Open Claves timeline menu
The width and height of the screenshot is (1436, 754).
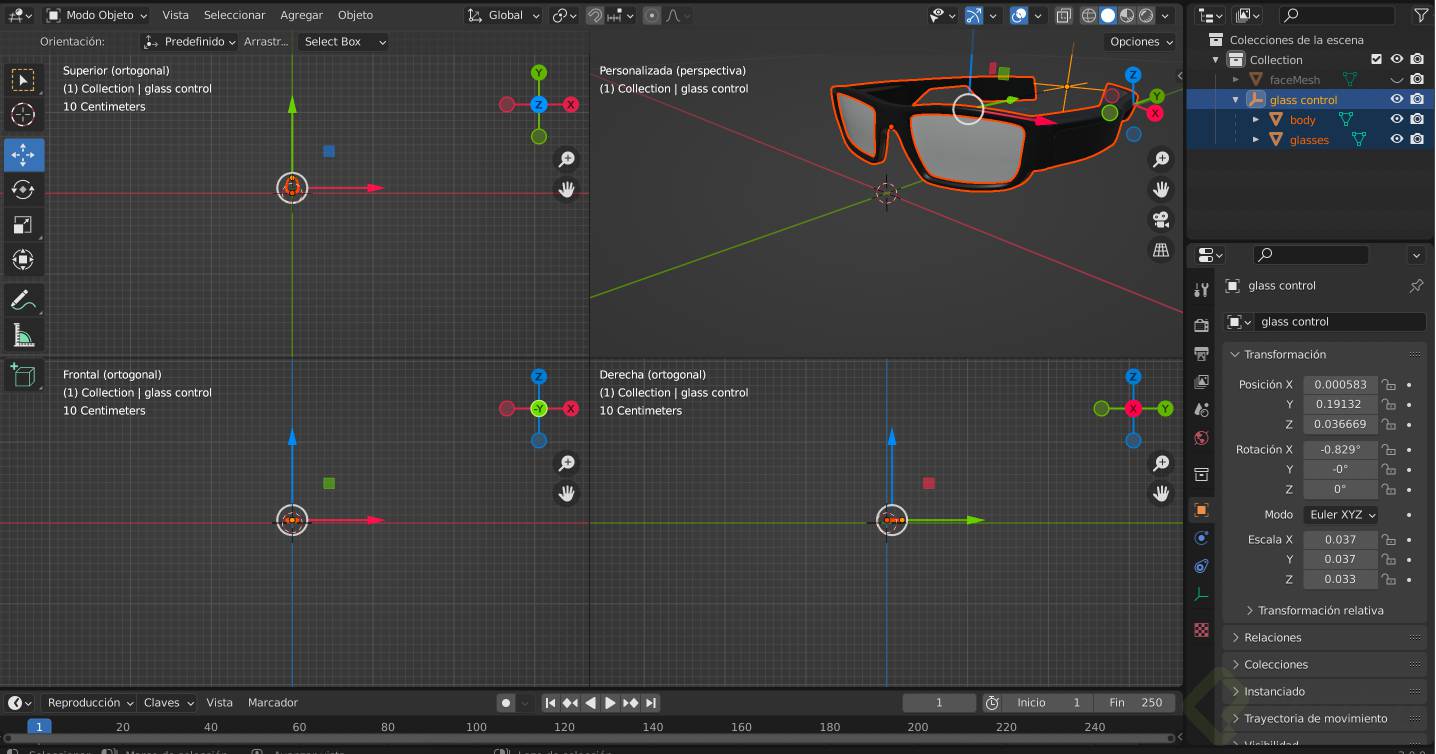coord(168,703)
